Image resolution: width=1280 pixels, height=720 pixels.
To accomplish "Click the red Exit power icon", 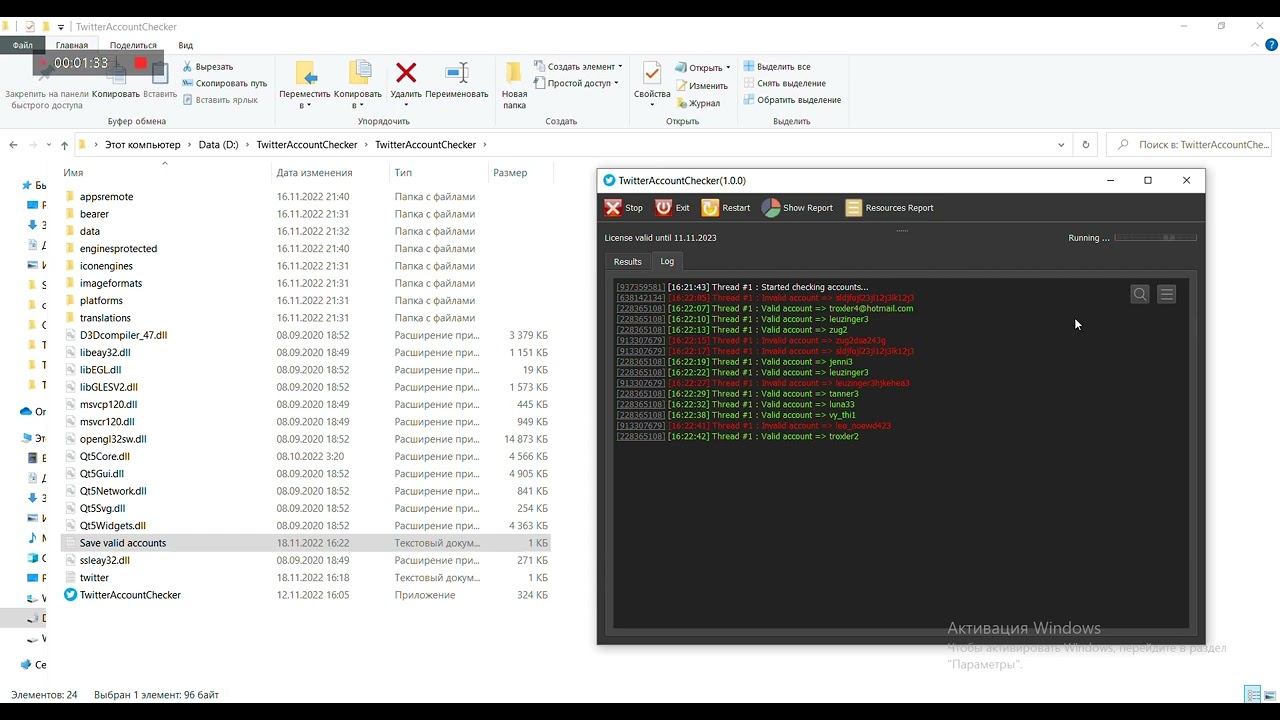I will tap(664, 208).
